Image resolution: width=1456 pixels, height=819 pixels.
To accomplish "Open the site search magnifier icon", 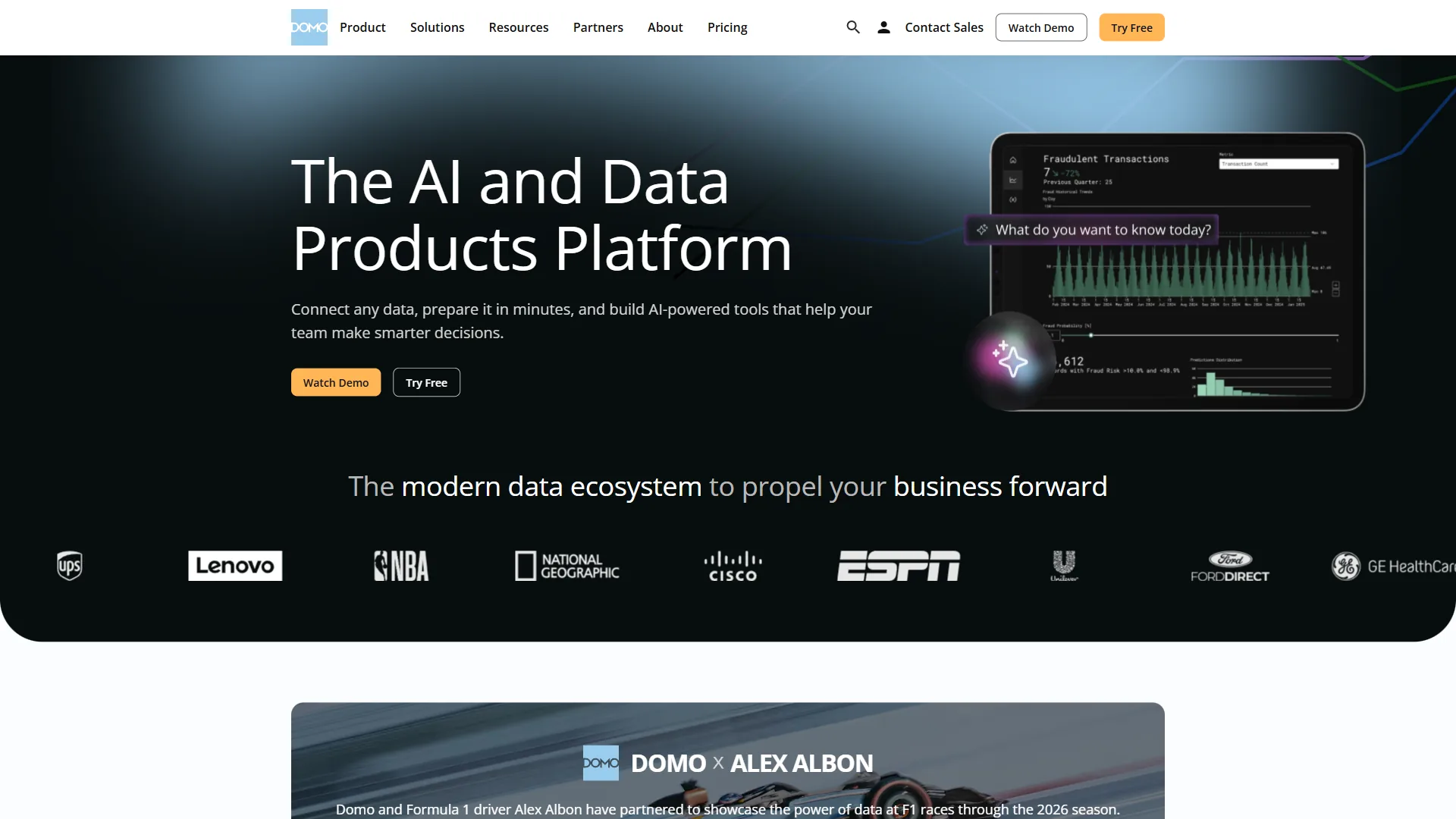I will point(853,27).
